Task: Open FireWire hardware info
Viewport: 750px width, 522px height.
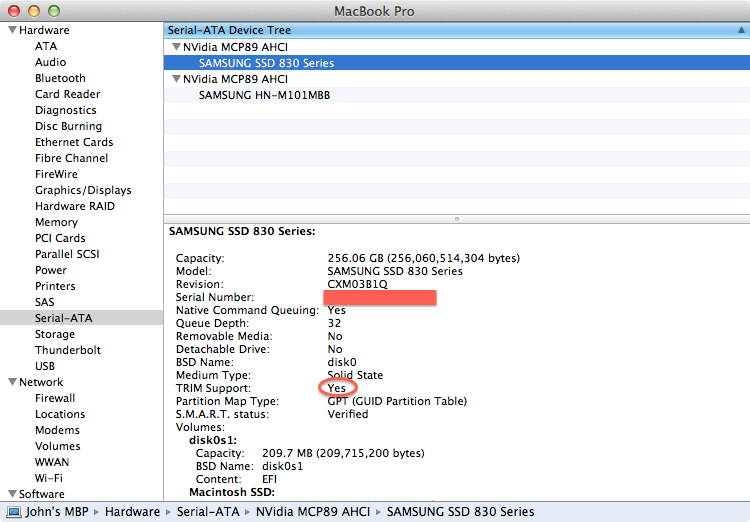Action: pyautogui.click(x=56, y=174)
